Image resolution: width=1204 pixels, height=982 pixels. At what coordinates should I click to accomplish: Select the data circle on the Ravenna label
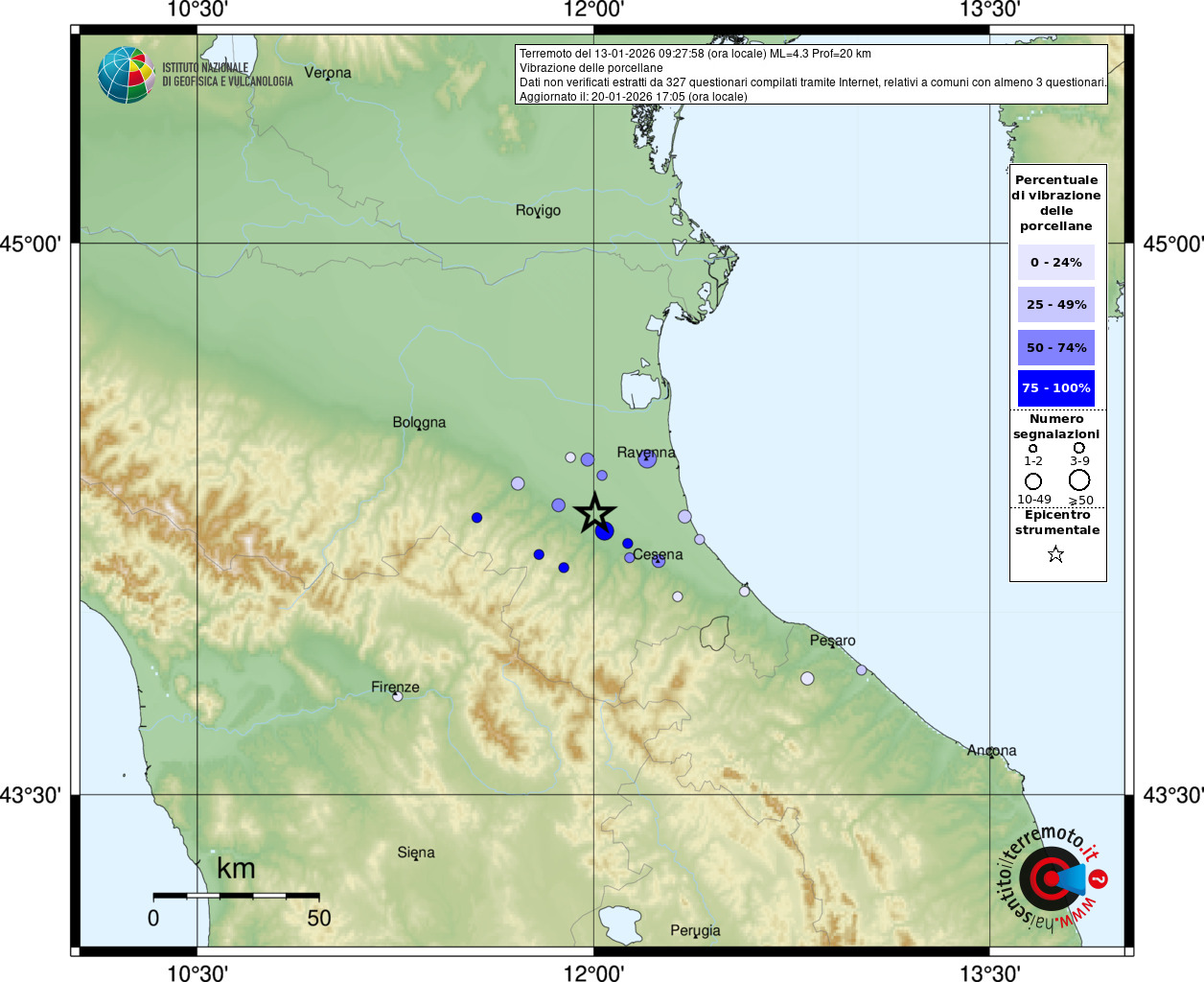647,458
